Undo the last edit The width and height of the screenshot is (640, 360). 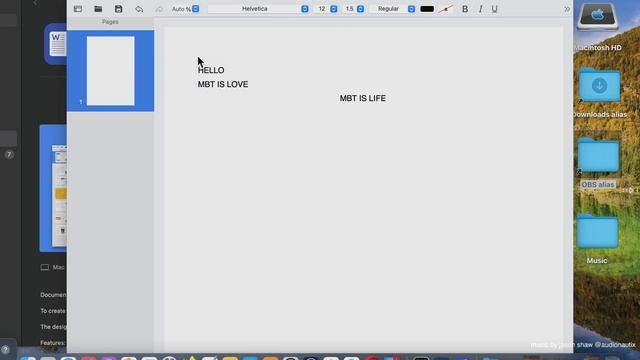139,9
